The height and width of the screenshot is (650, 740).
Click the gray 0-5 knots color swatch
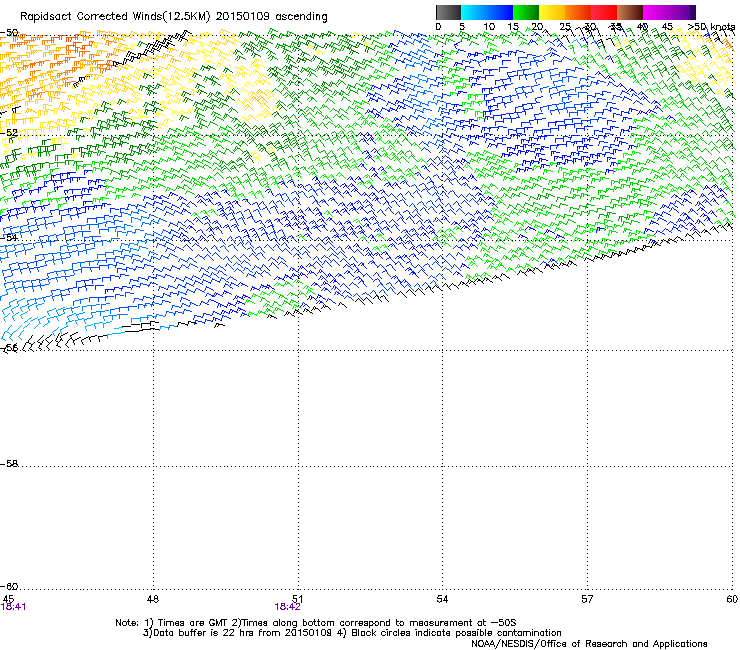coord(448,12)
